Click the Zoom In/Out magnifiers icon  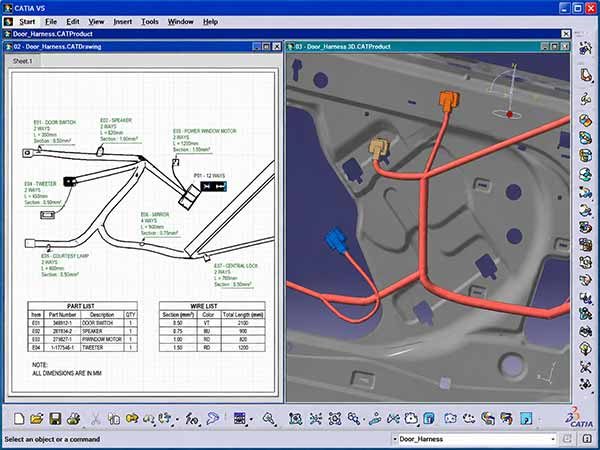pyautogui.click(x=353, y=419)
